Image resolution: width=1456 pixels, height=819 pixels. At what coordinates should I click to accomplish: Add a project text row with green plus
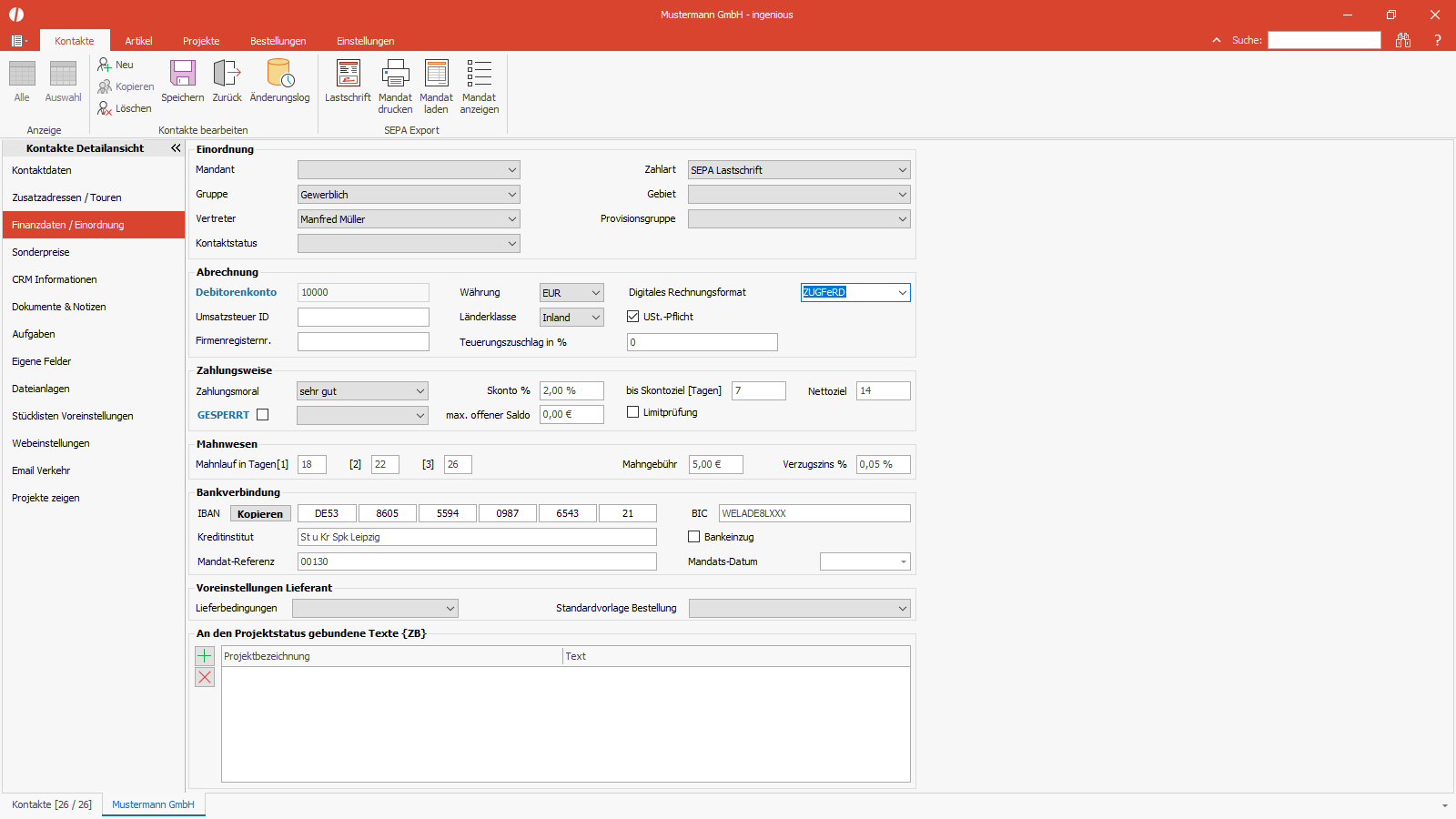(205, 655)
